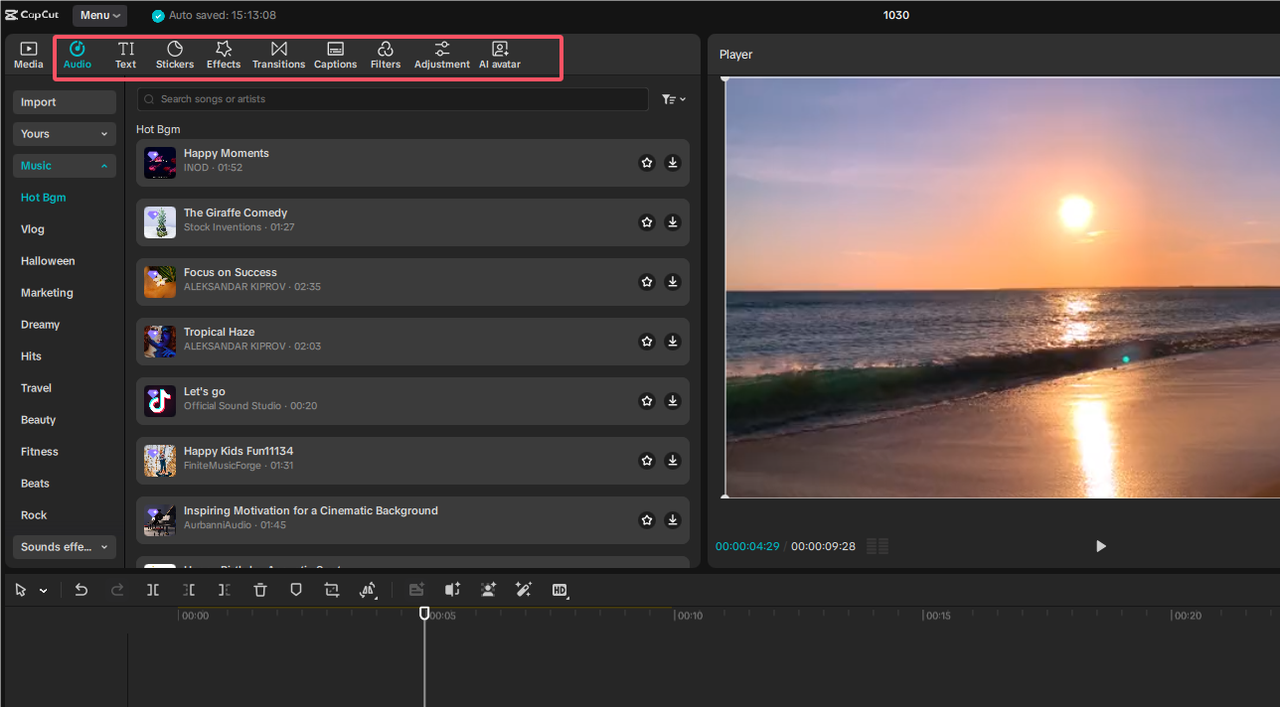
Task: Open the Effects panel
Action: coord(223,54)
